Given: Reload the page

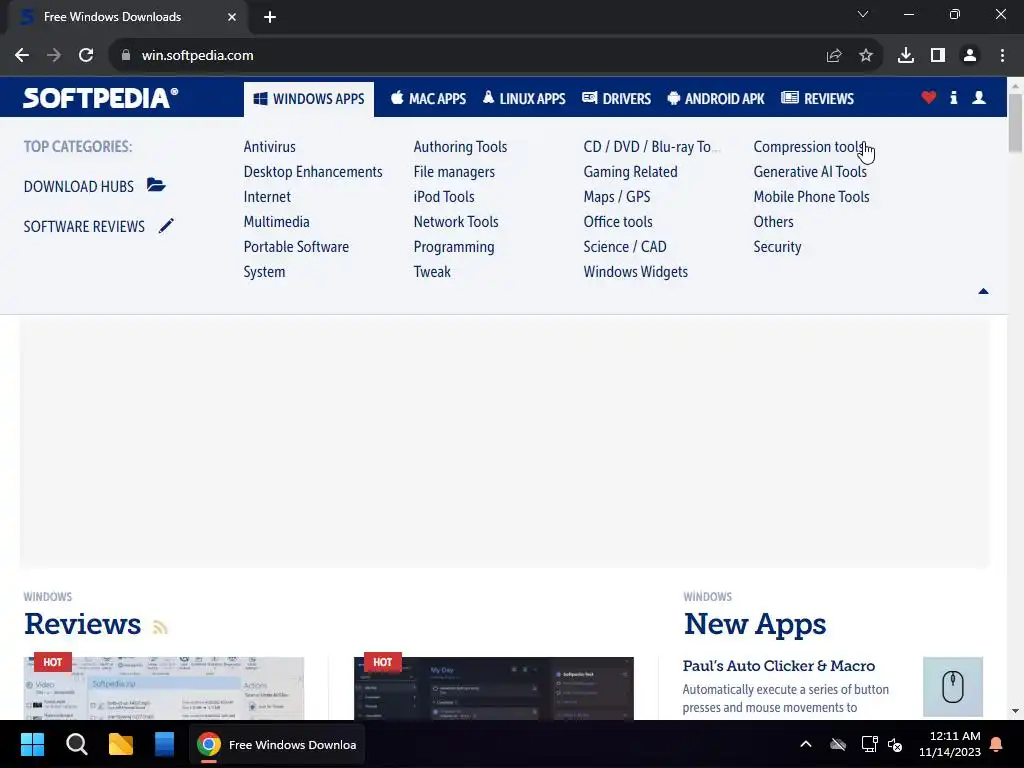Looking at the screenshot, I should [x=86, y=56].
